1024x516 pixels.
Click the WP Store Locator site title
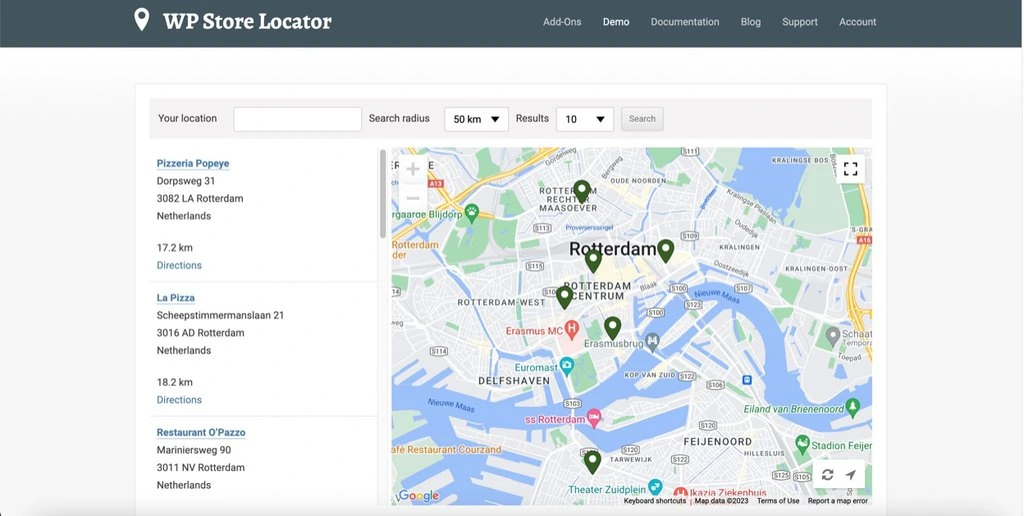pyautogui.click(x=247, y=22)
